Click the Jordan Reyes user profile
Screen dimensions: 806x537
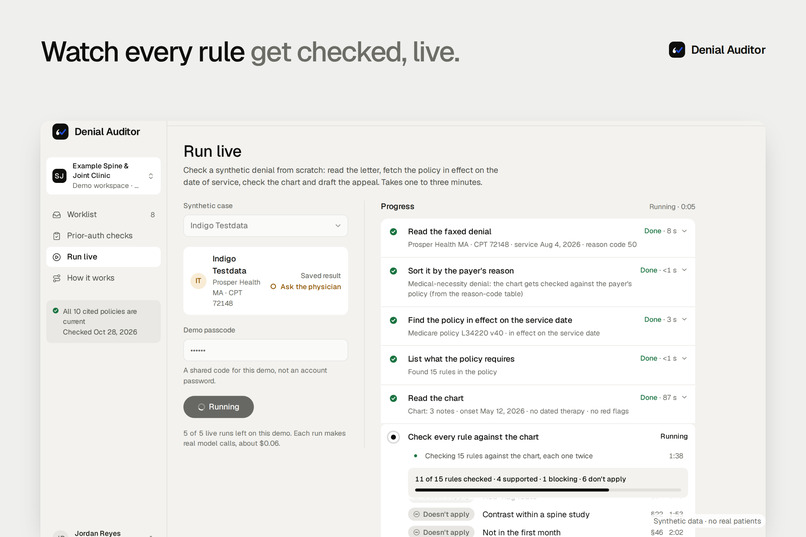click(103, 533)
